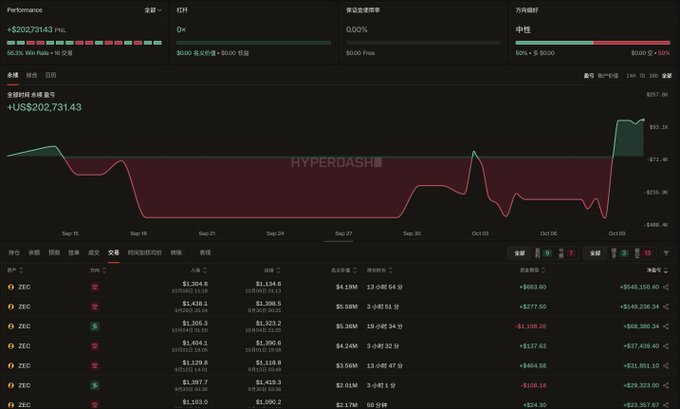Switch the chart to 账户价值 account value mode
The height and width of the screenshot is (409, 680).
coord(608,75)
